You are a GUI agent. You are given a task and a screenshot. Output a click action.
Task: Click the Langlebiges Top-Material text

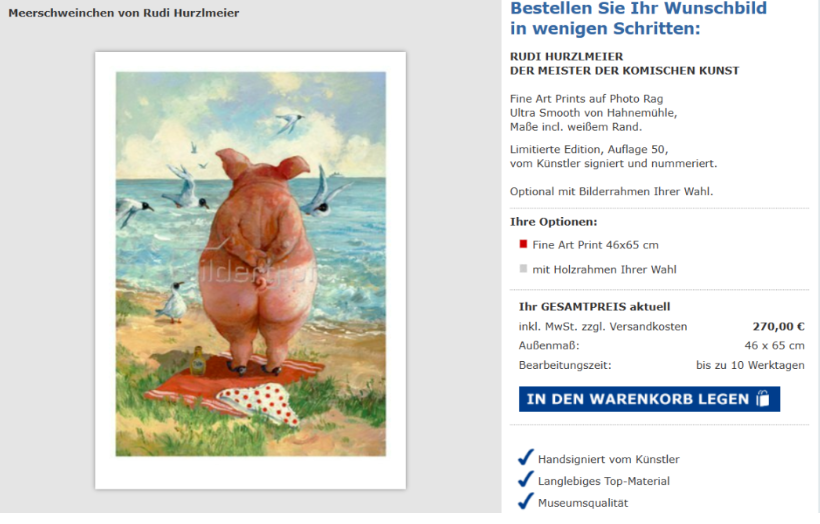tap(603, 481)
